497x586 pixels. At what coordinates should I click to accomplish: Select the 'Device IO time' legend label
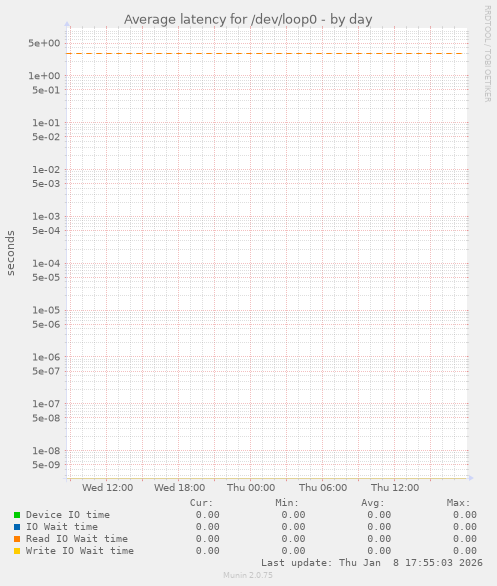68,515
